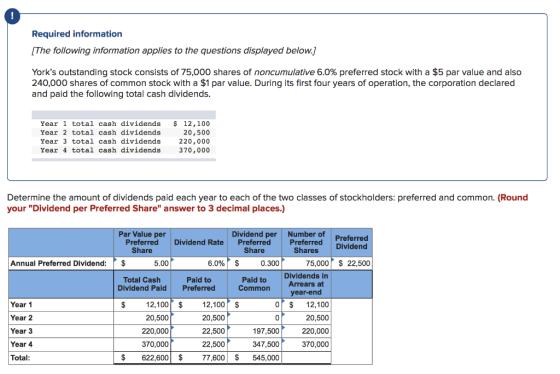Click the Total Paid to Common 545,000 cell
Viewport: 560px width, 374px height.
pos(254,358)
